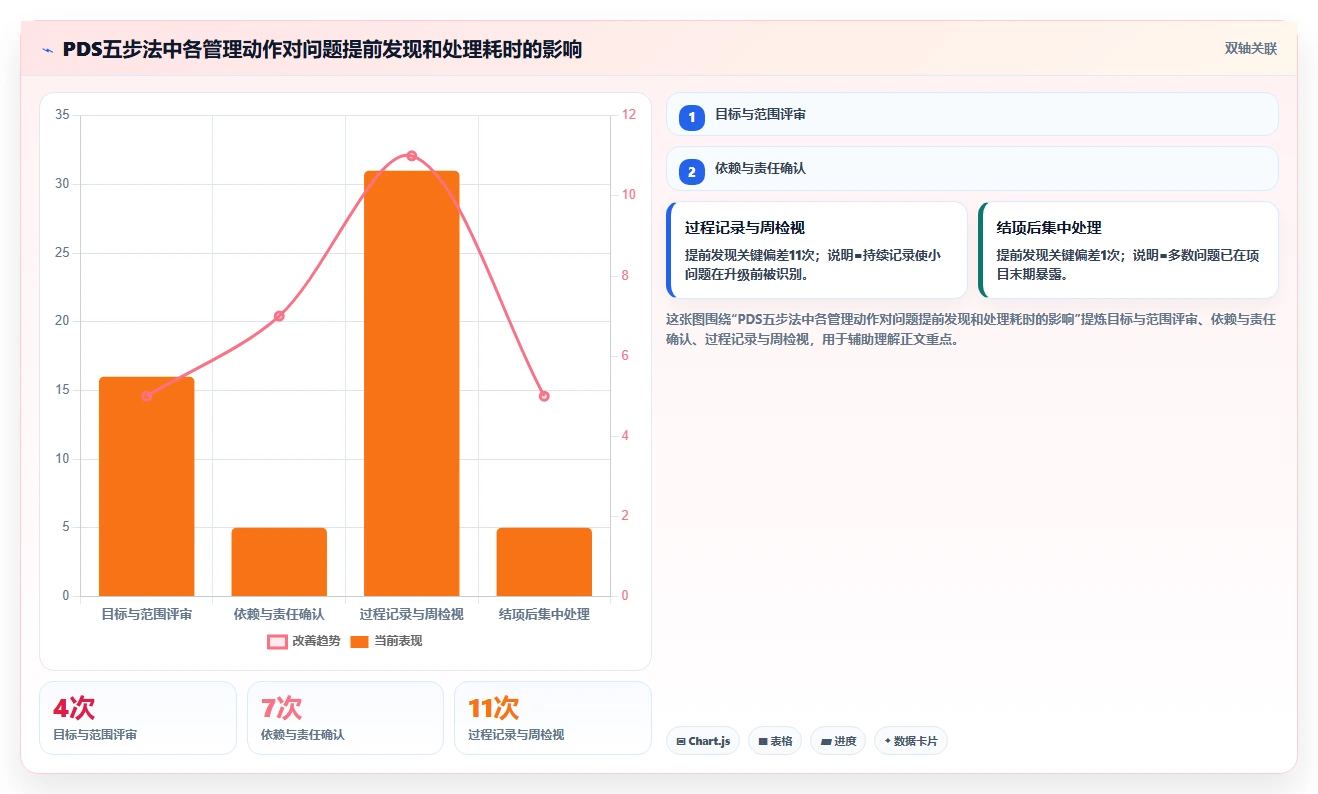Click the 数据卡片 tag

[x=911, y=741]
